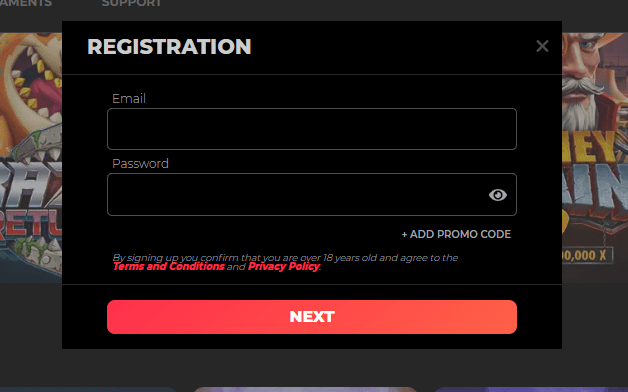Click the Email field label
The width and height of the screenshot is (628, 392).
click(x=129, y=99)
